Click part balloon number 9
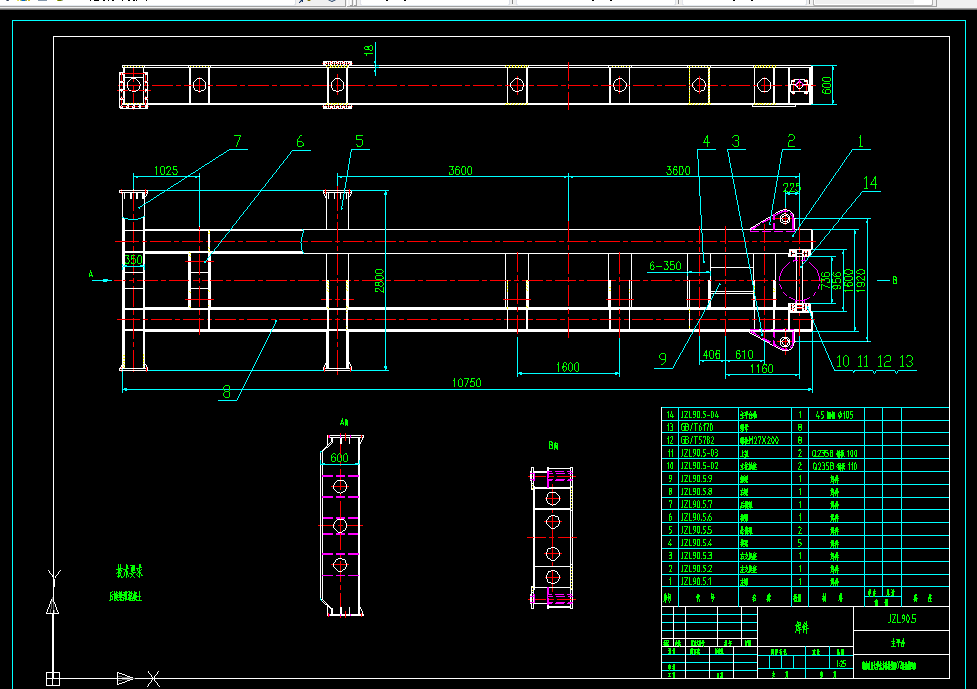Viewport: 977px width, 689px height. point(662,359)
